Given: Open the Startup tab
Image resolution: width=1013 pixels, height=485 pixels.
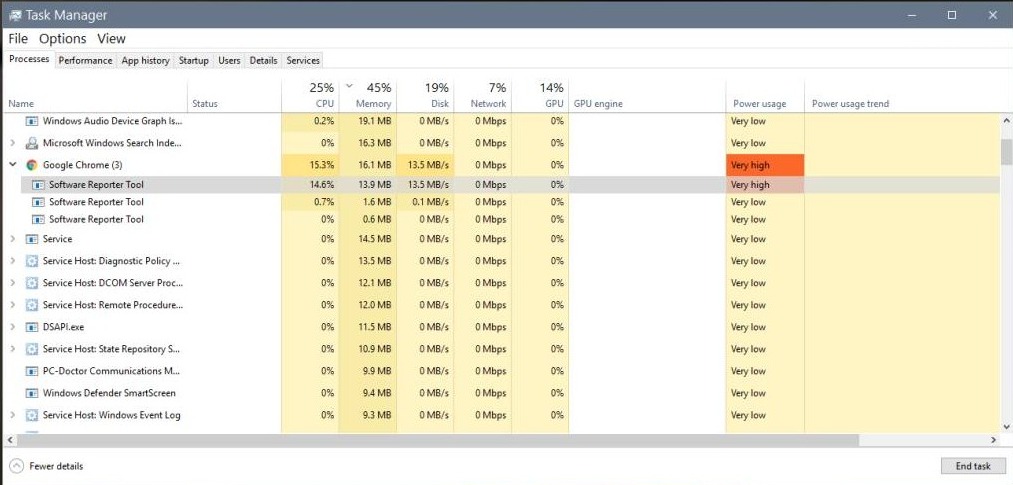Looking at the screenshot, I should click(193, 61).
